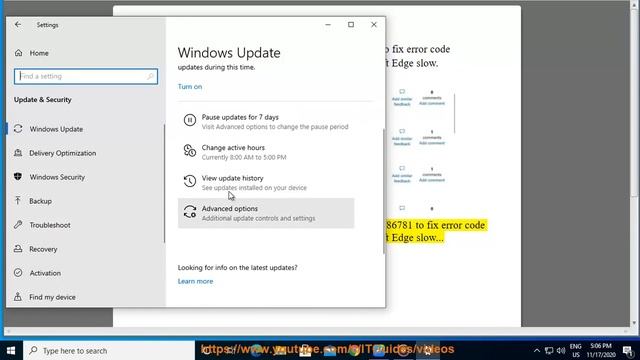Open the volume control tray icon
Screen dimensions: 640x360
pyautogui.click(x=561, y=351)
